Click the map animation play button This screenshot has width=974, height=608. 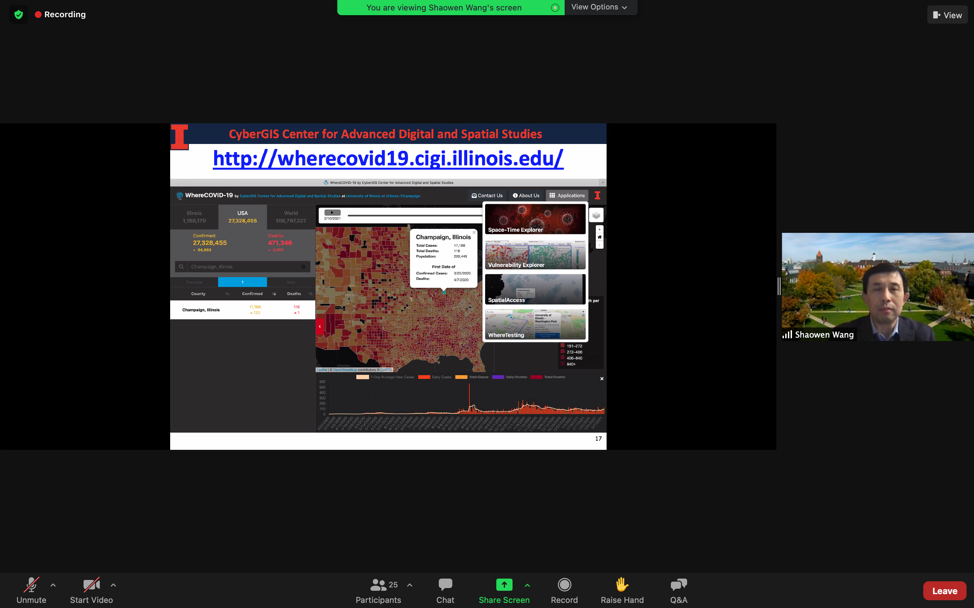pyautogui.click(x=332, y=212)
